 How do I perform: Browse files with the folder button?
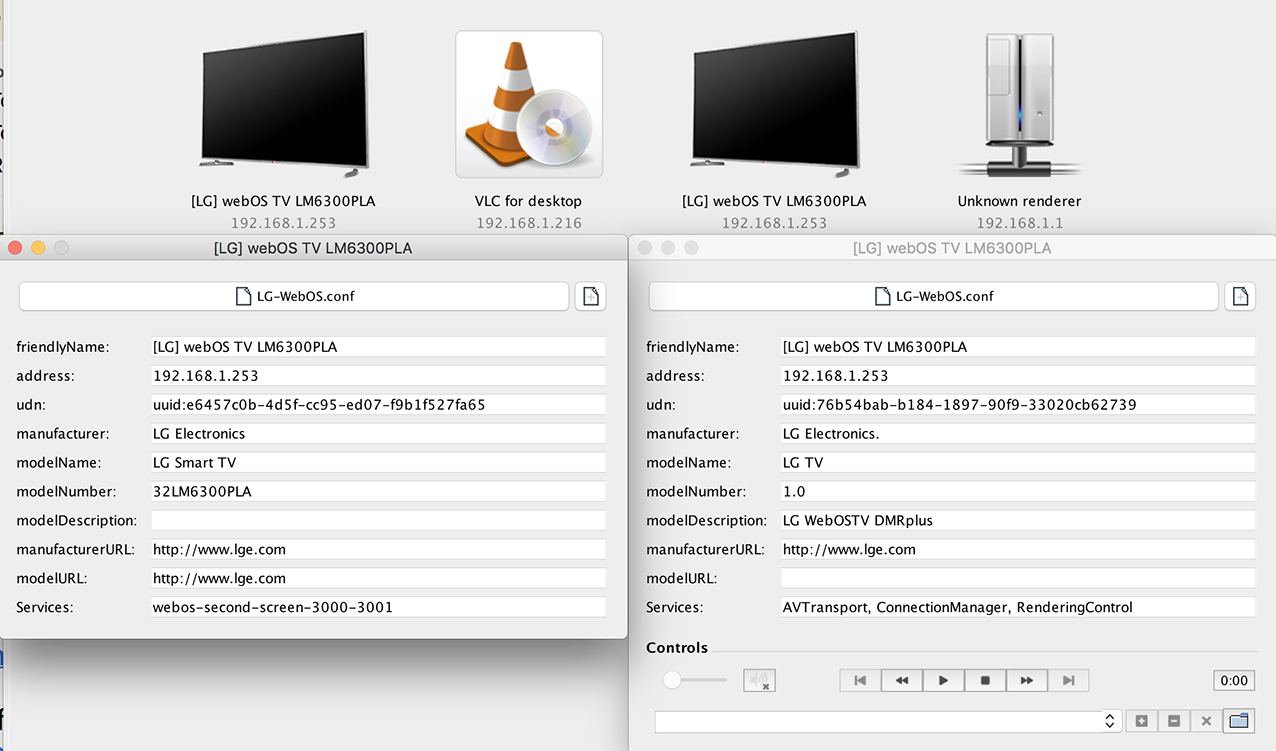coord(1240,721)
